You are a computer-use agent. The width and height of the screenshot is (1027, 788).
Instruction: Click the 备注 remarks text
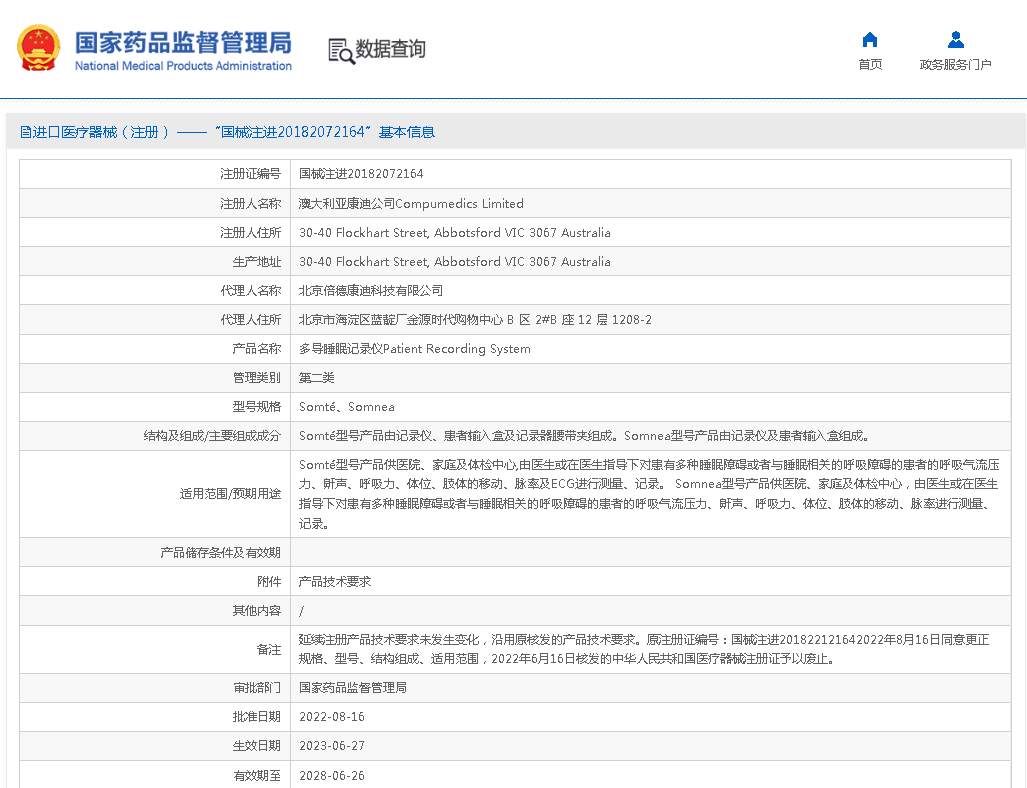[x=644, y=649]
